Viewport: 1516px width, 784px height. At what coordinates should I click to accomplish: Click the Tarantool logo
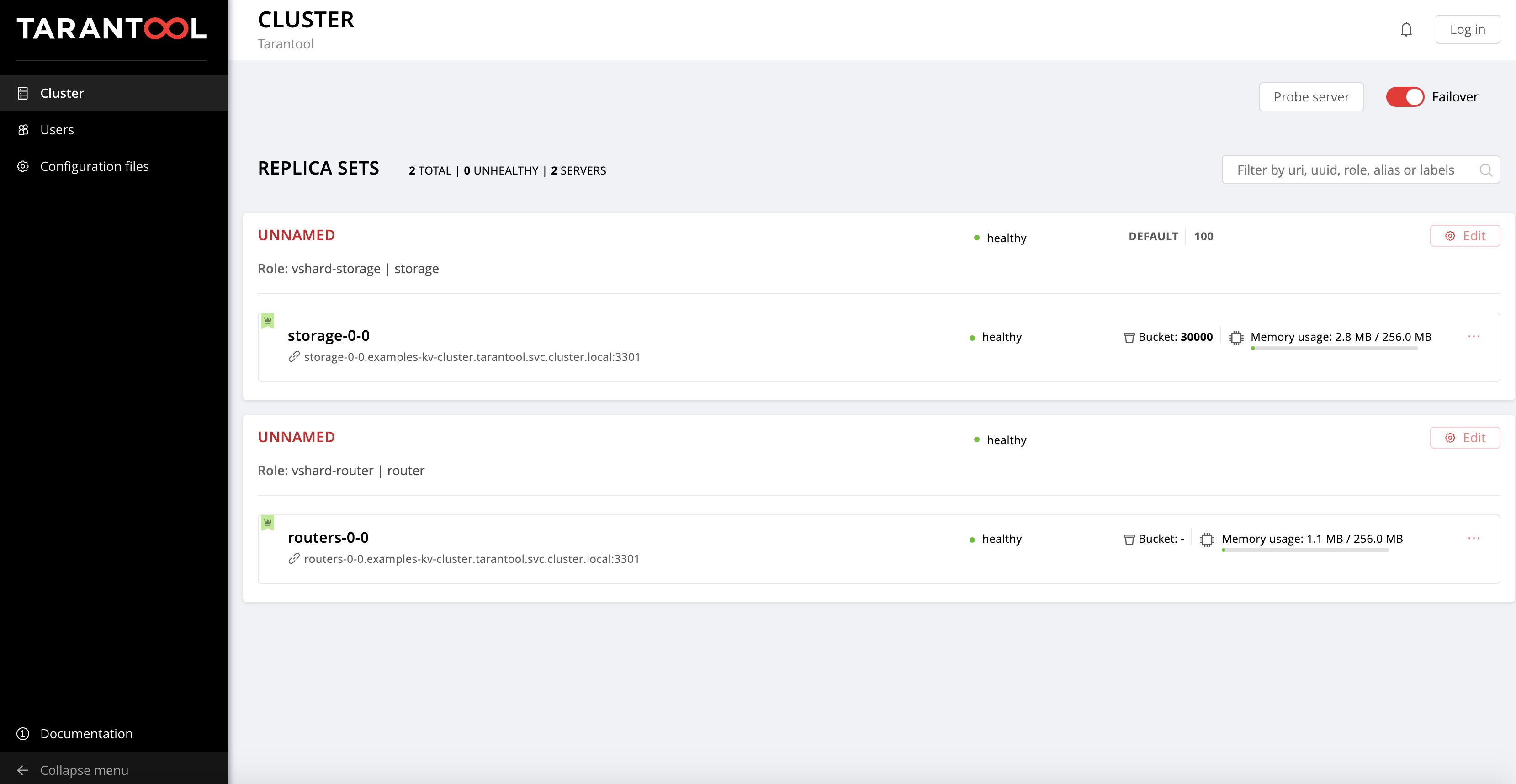point(111,28)
